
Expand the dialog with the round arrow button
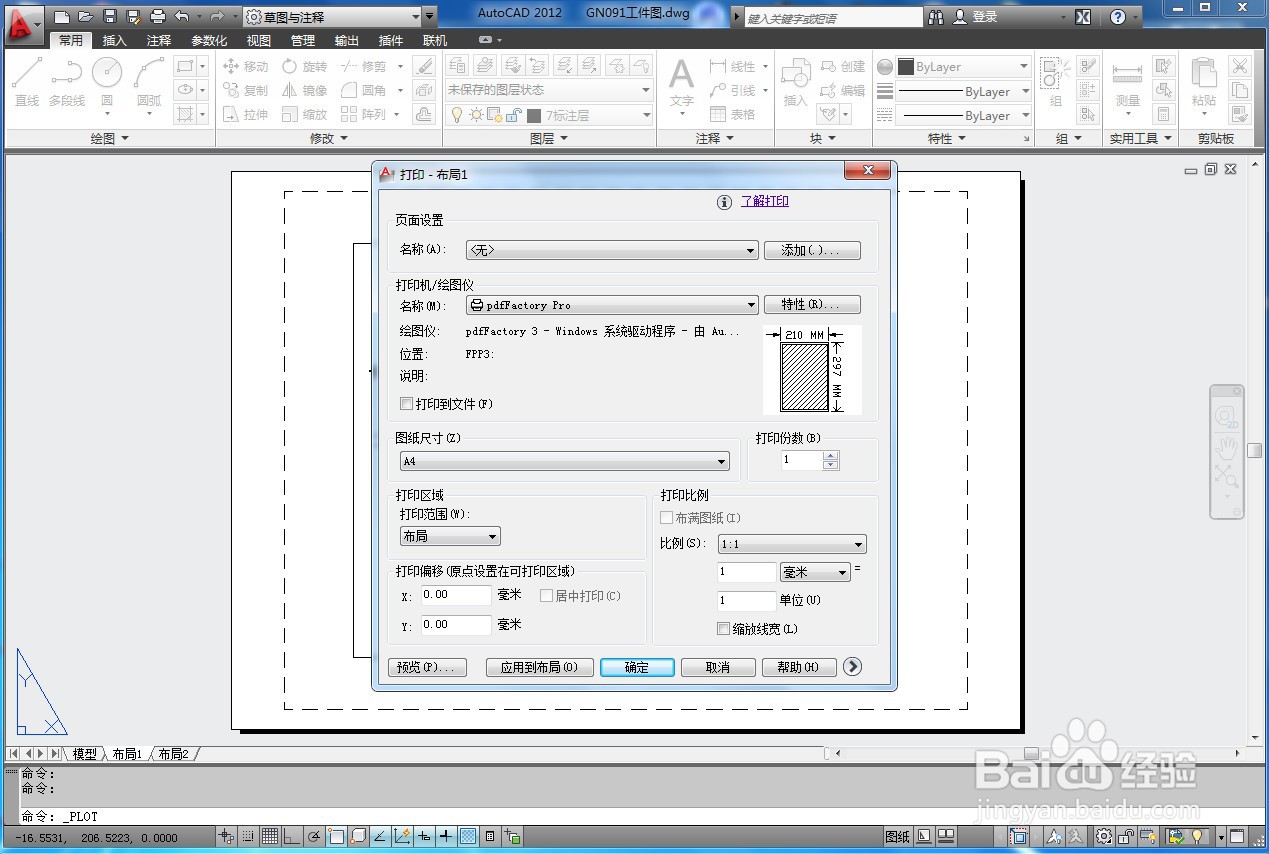point(852,666)
